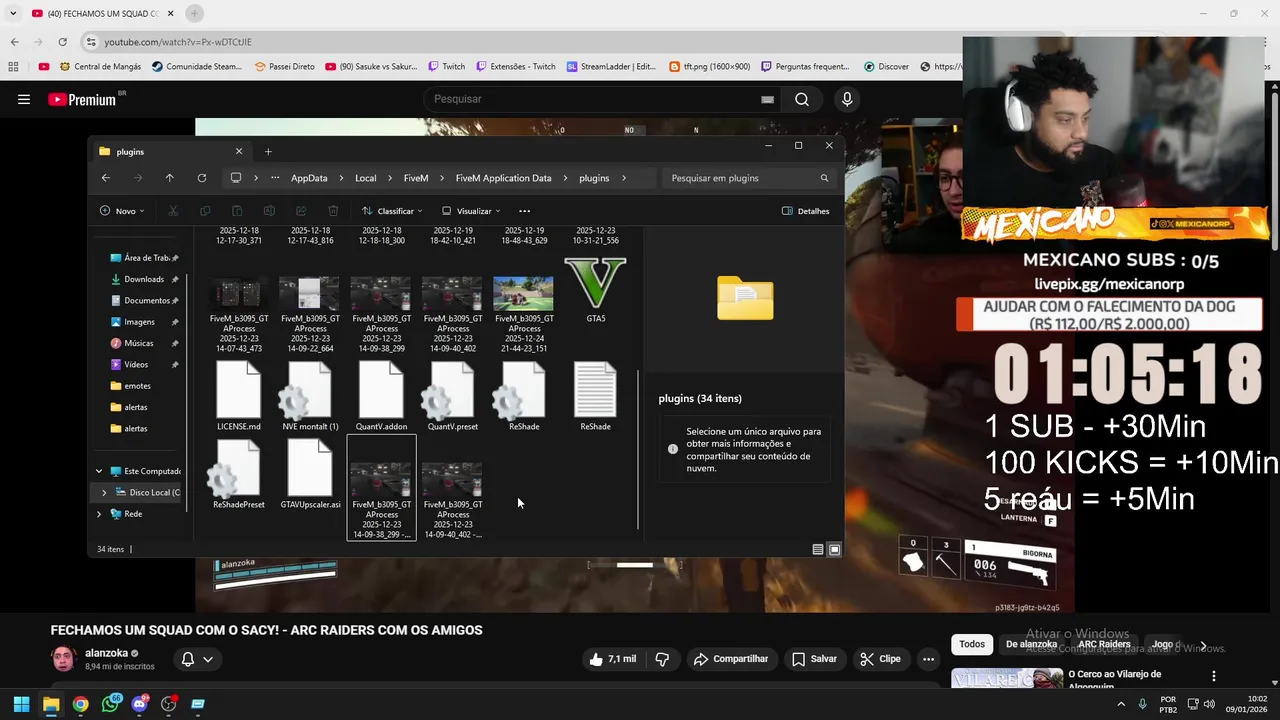Screen dimensions: 1280x720
Task: Switch to the plugins Explorer tab
Action: [x=171, y=152]
